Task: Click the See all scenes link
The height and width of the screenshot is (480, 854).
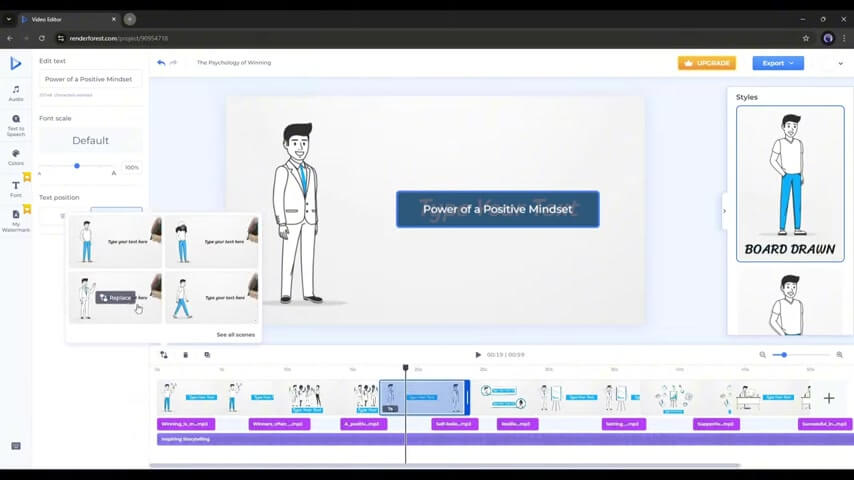Action: point(235,334)
